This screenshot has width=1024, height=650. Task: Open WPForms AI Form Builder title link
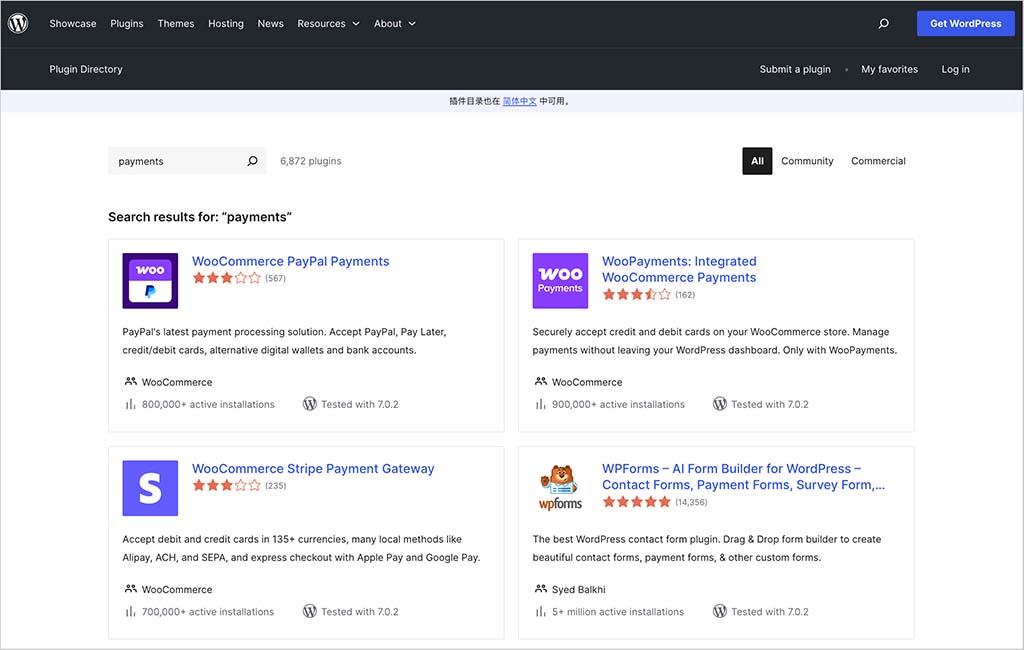tap(743, 477)
